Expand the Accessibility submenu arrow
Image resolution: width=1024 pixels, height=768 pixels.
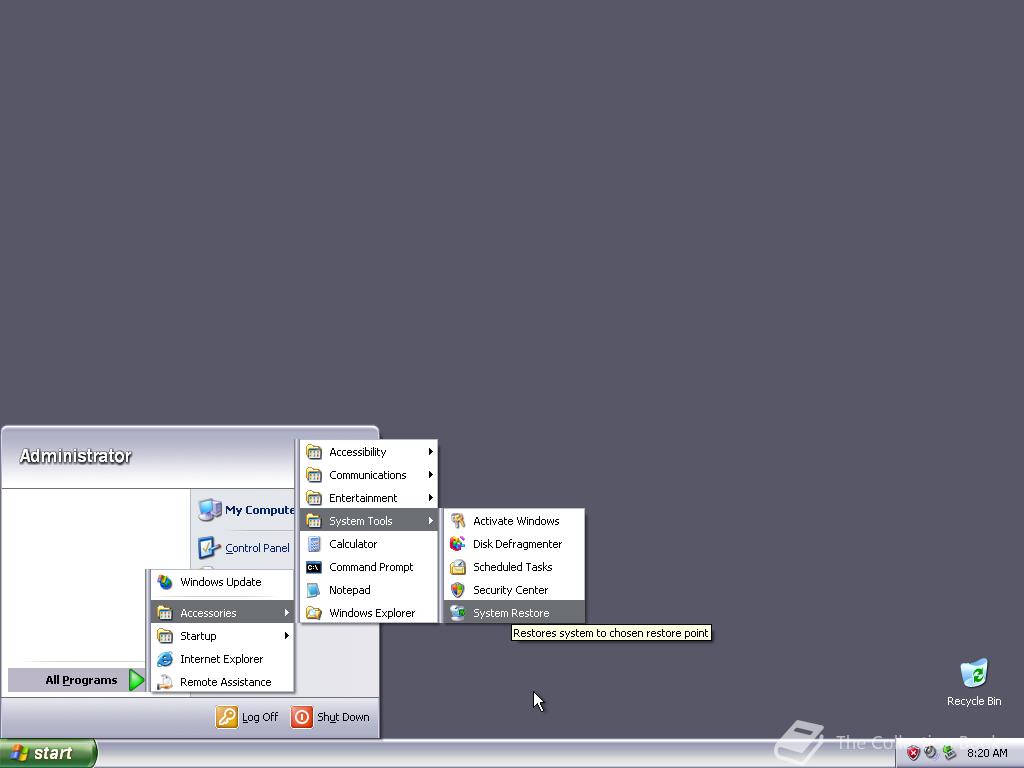tap(430, 452)
